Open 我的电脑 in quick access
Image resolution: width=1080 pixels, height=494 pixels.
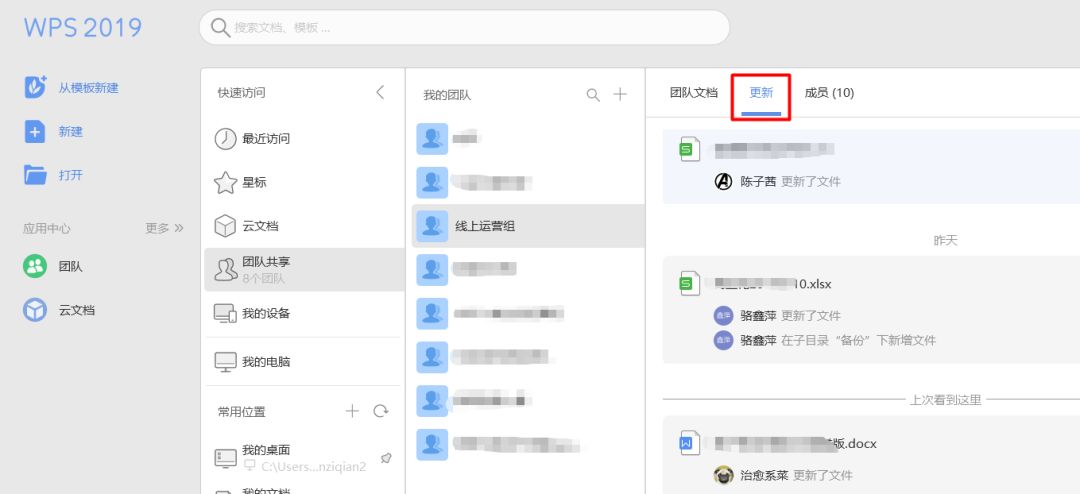click(302, 361)
